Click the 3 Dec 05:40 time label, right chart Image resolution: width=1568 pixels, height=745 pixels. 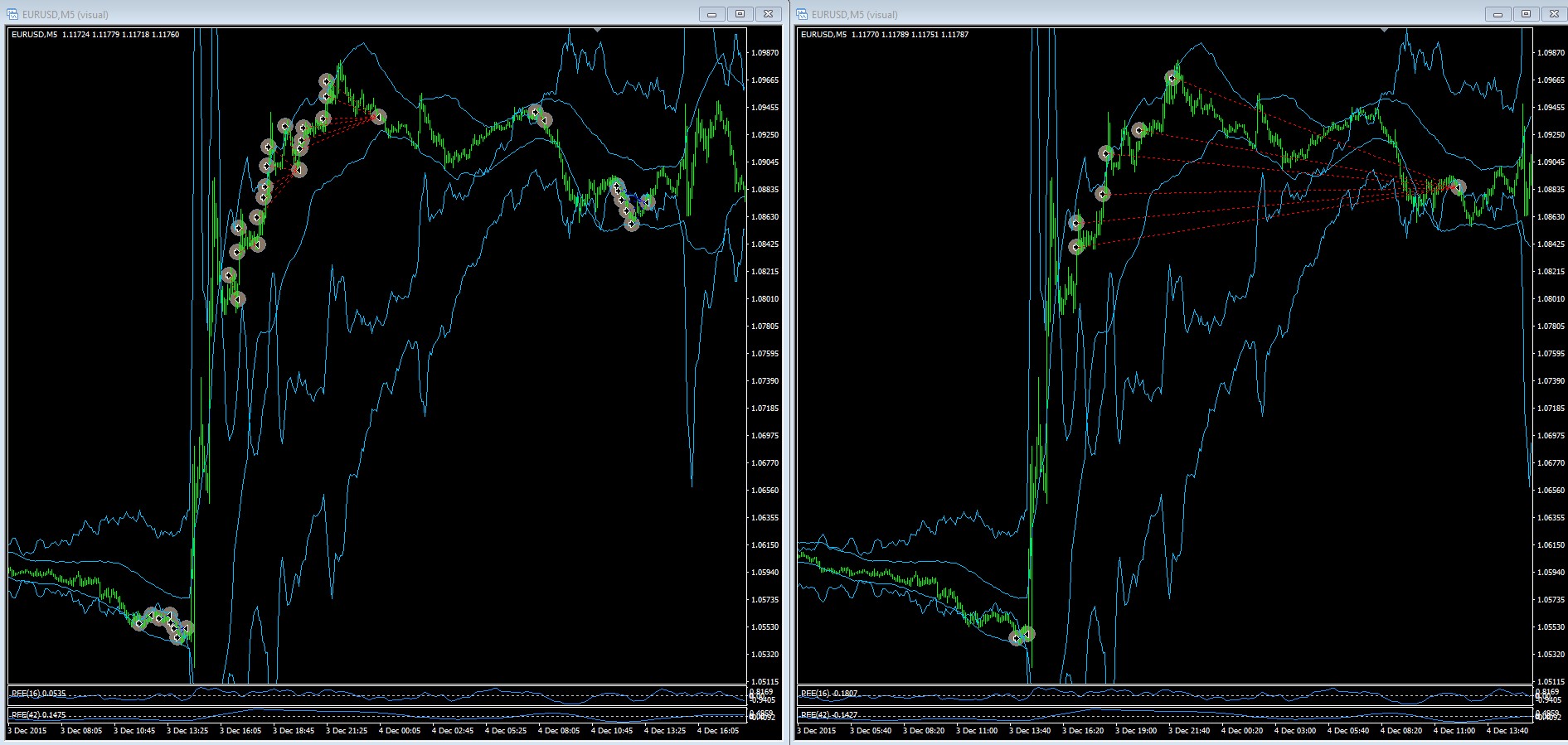[871, 731]
